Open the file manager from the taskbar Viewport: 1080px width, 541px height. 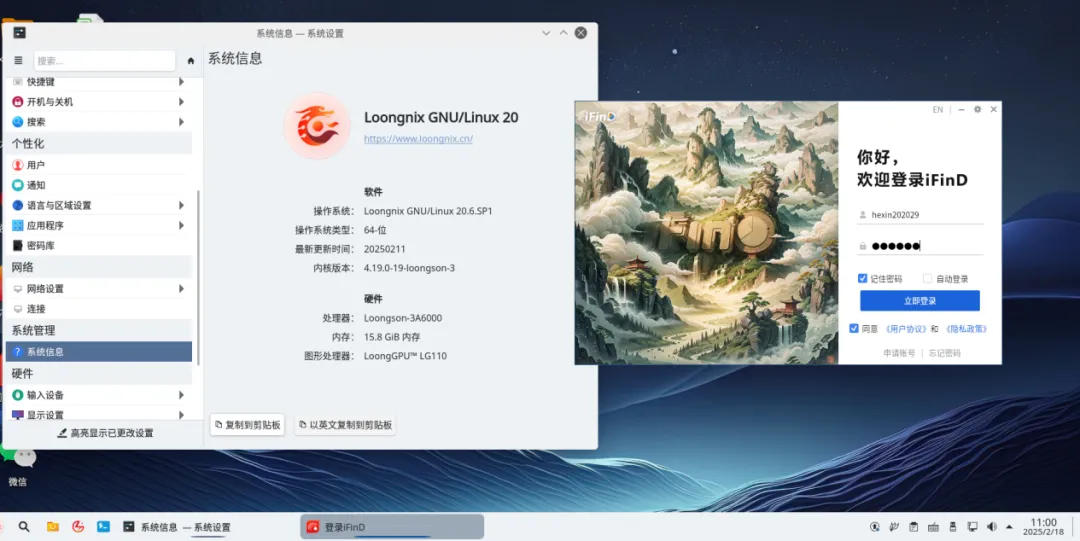click(x=52, y=527)
